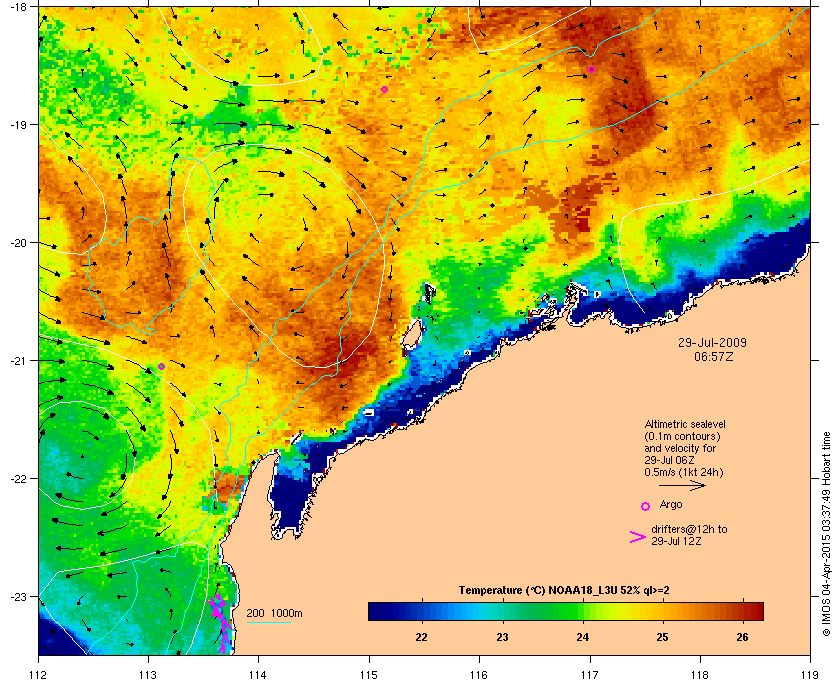This screenshot has height=680, width=840.
Task: Click the magenta drifter arrowhead in the legend
Action: (x=638, y=537)
